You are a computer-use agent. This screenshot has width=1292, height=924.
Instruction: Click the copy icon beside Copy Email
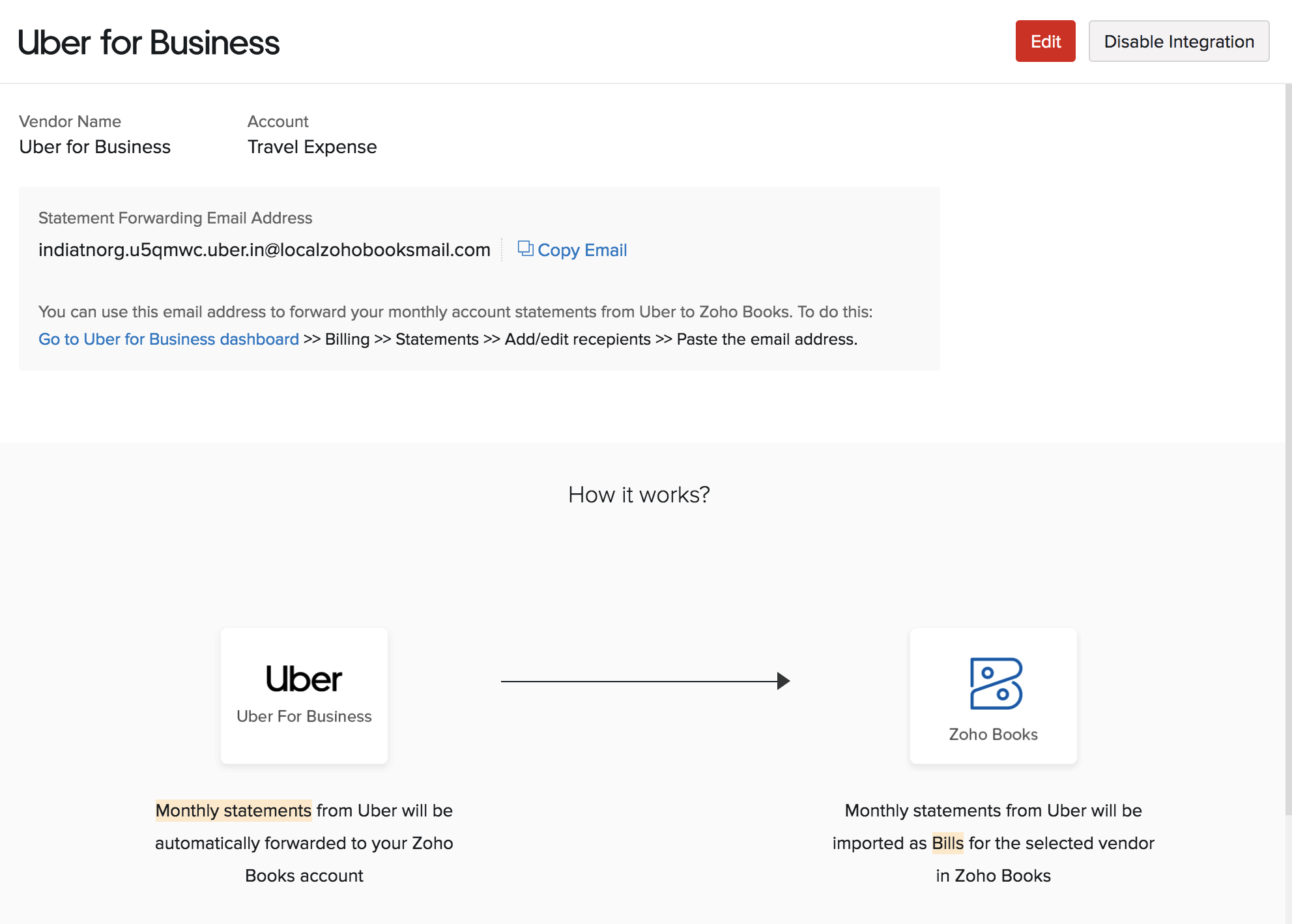(x=525, y=249)
